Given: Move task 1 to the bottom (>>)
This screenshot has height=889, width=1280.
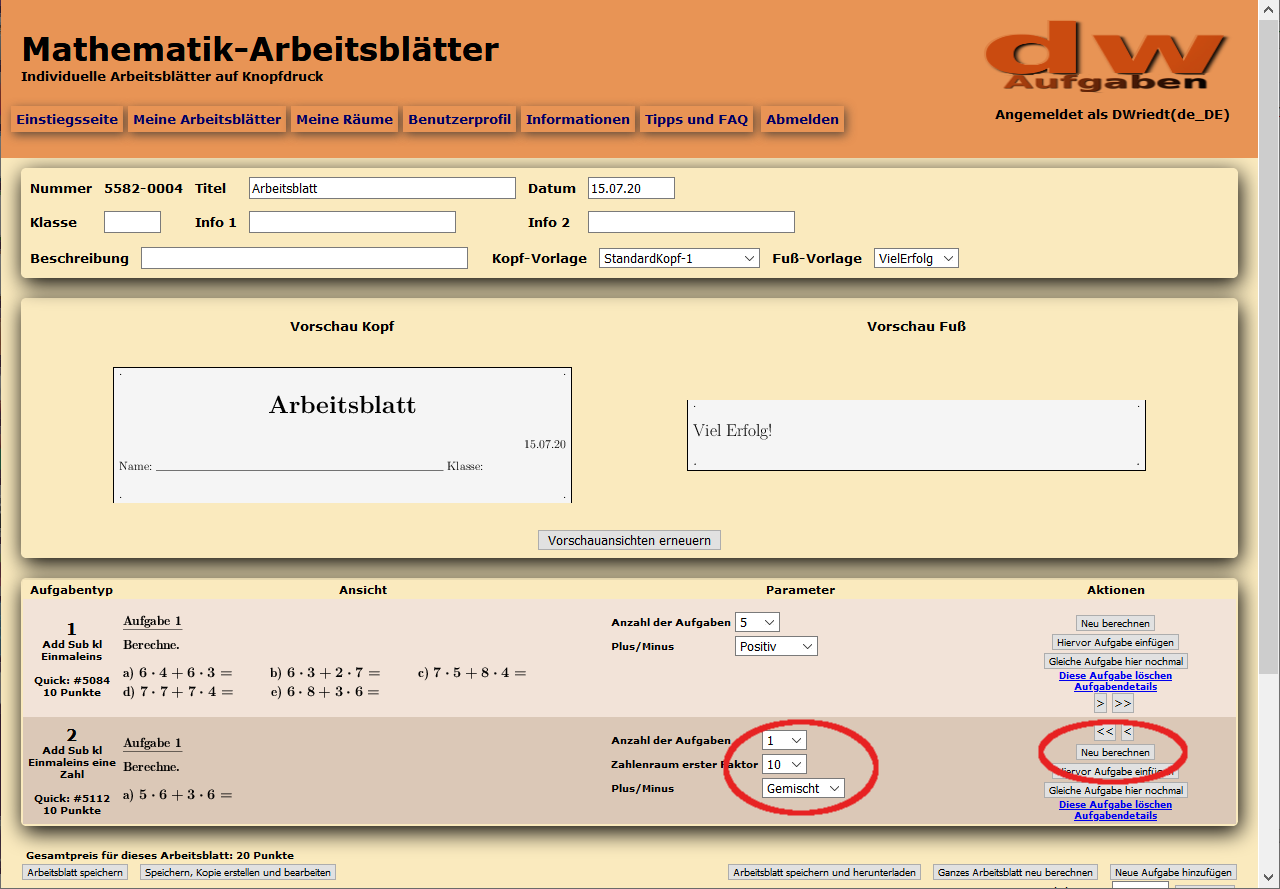Looking at the screenshot, I should (1123, 704).
